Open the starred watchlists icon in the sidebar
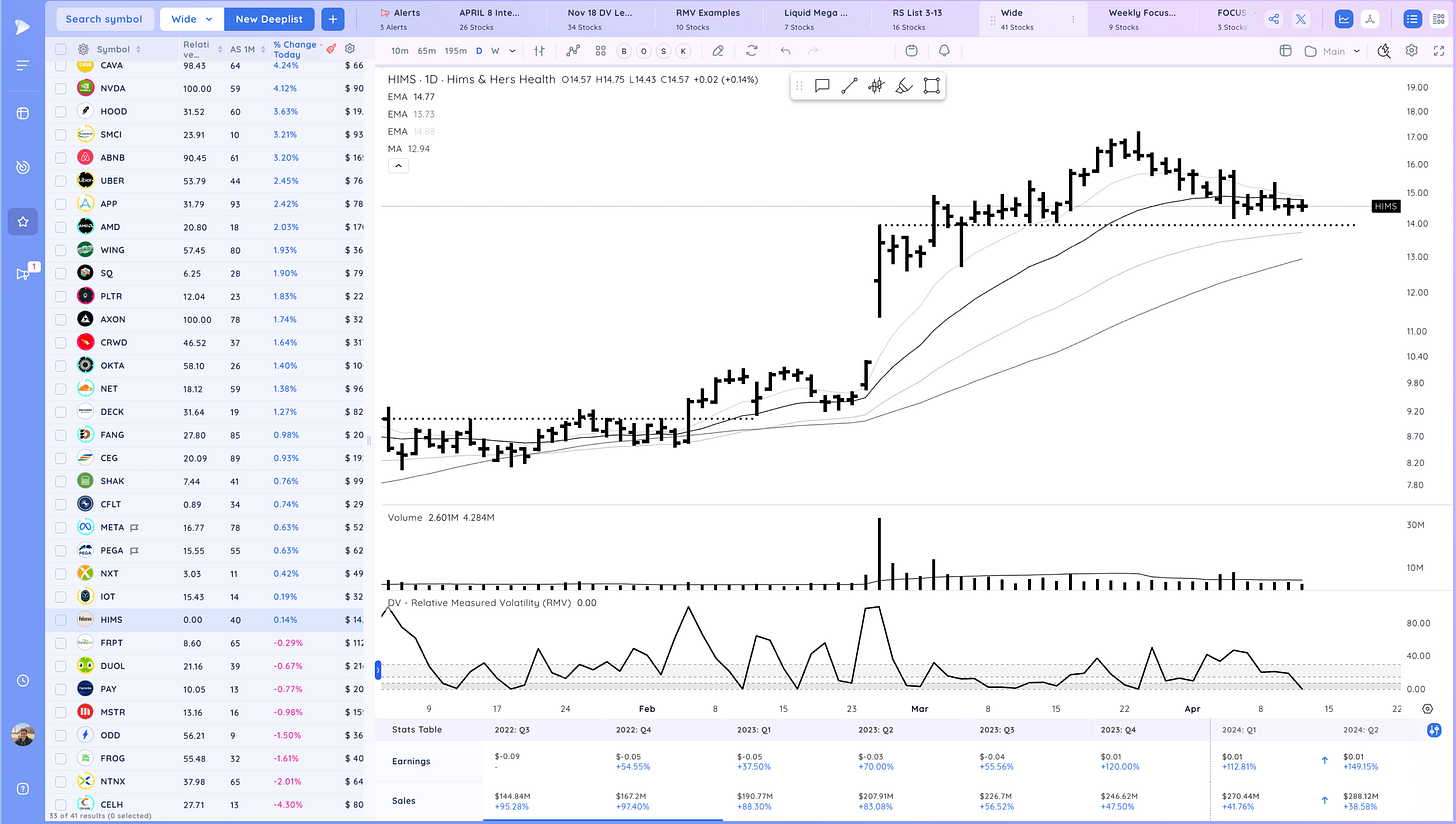Viewport: 1456px width, 824px height. pos(22,221)
